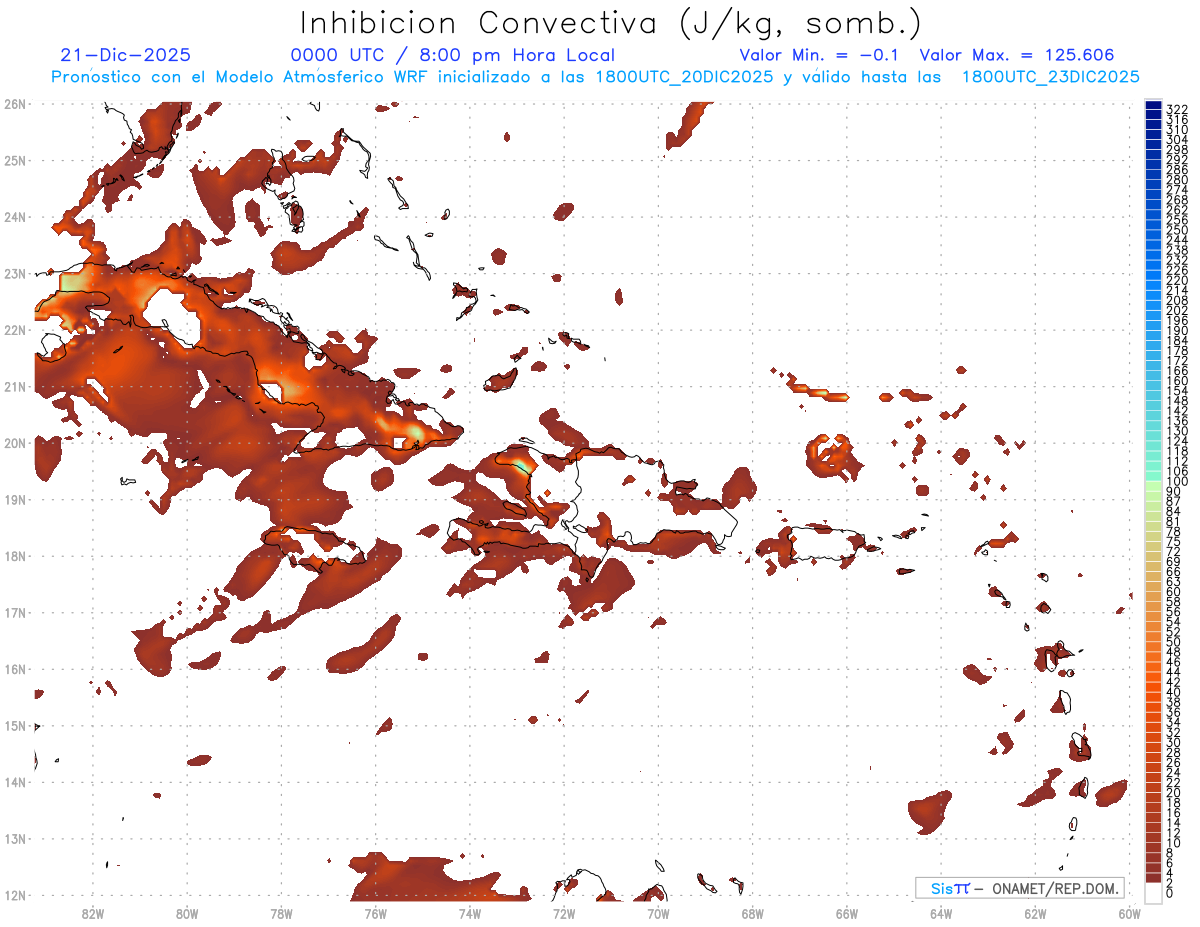The image size is (1200, 927).
Task: Click the 18N latitude label
Action: point(14,556)
